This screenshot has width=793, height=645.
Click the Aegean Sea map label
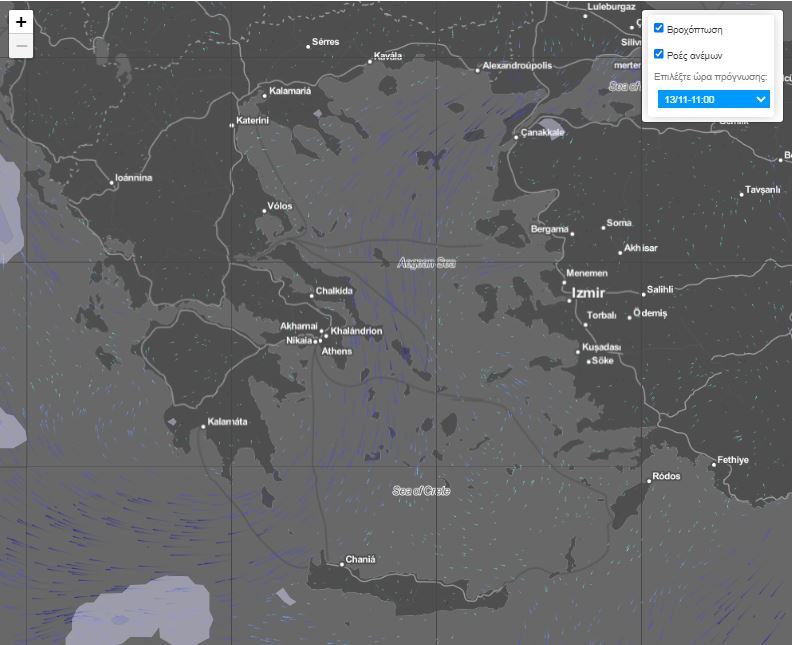pyautogui.click(x=426, y=263)
